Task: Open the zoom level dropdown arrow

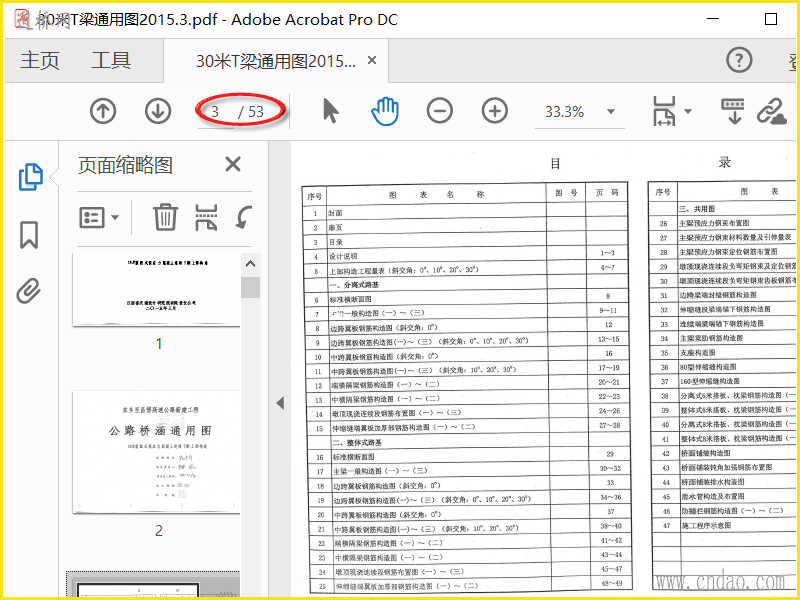Action: click(611, 112)
